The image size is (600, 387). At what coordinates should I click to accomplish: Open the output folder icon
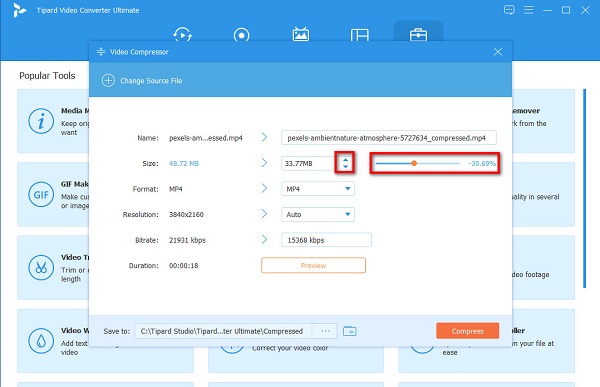[x=349, y=331]
